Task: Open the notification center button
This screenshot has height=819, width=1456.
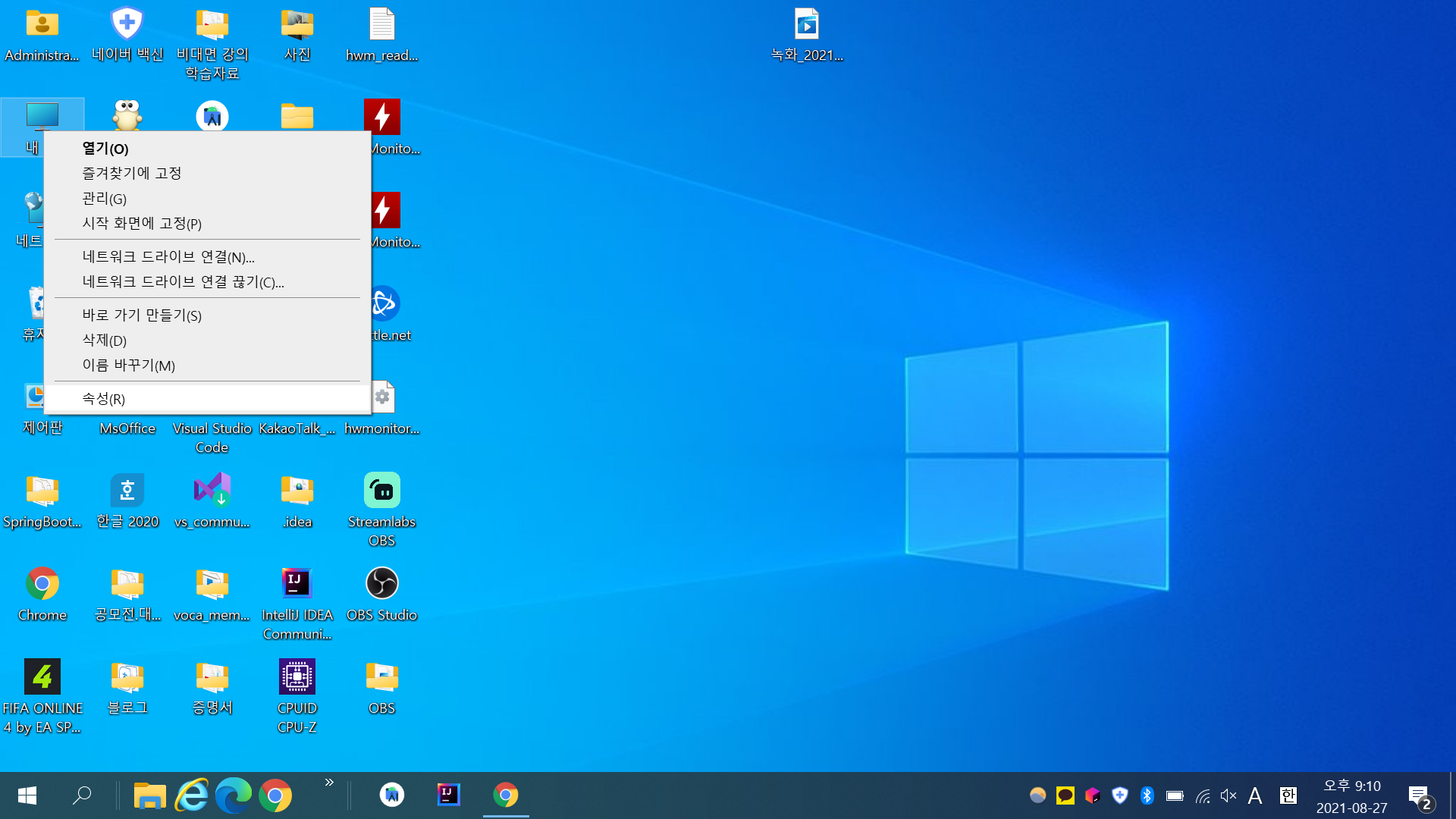Action: click(x=1419, y=795)
